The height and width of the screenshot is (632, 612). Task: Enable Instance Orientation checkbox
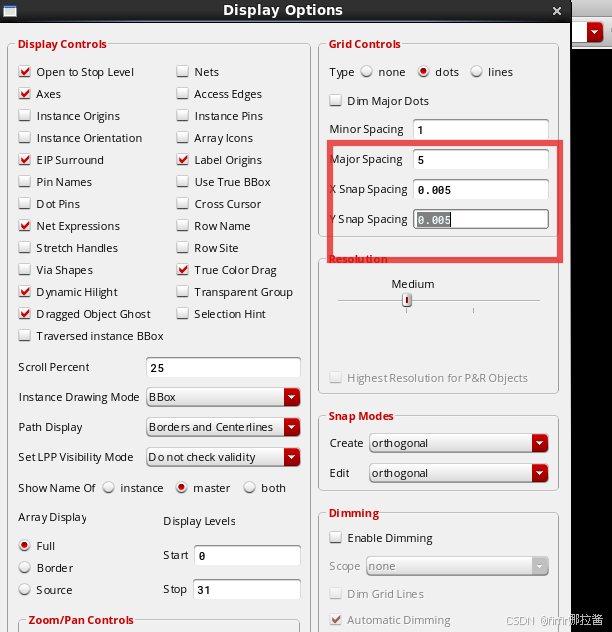(25, 138)
